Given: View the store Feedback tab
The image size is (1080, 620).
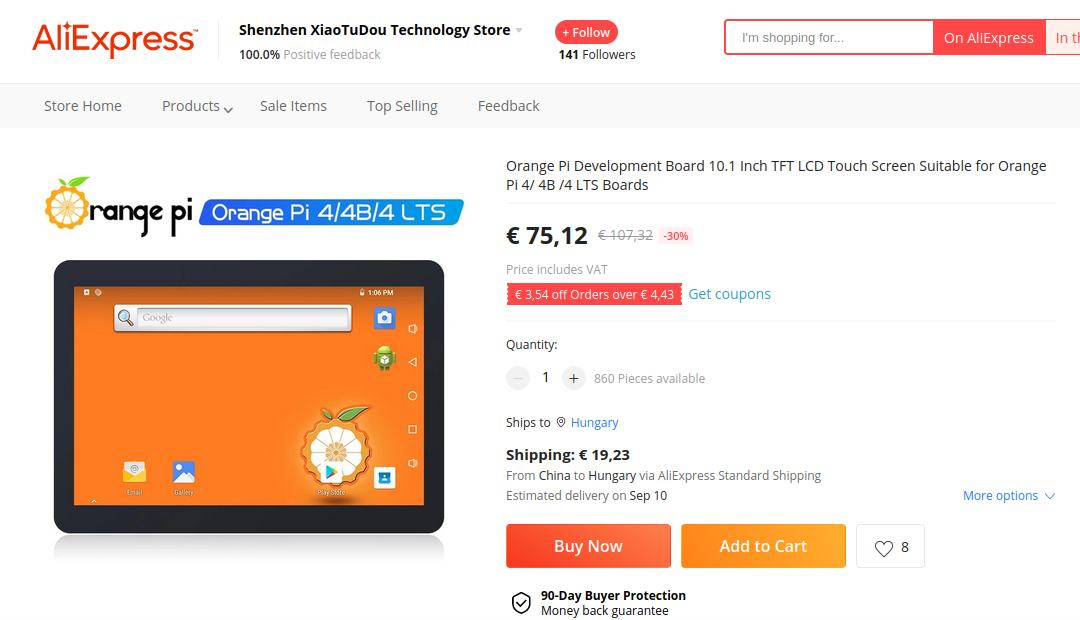Looking at the screenshot, I should point(508,106).
